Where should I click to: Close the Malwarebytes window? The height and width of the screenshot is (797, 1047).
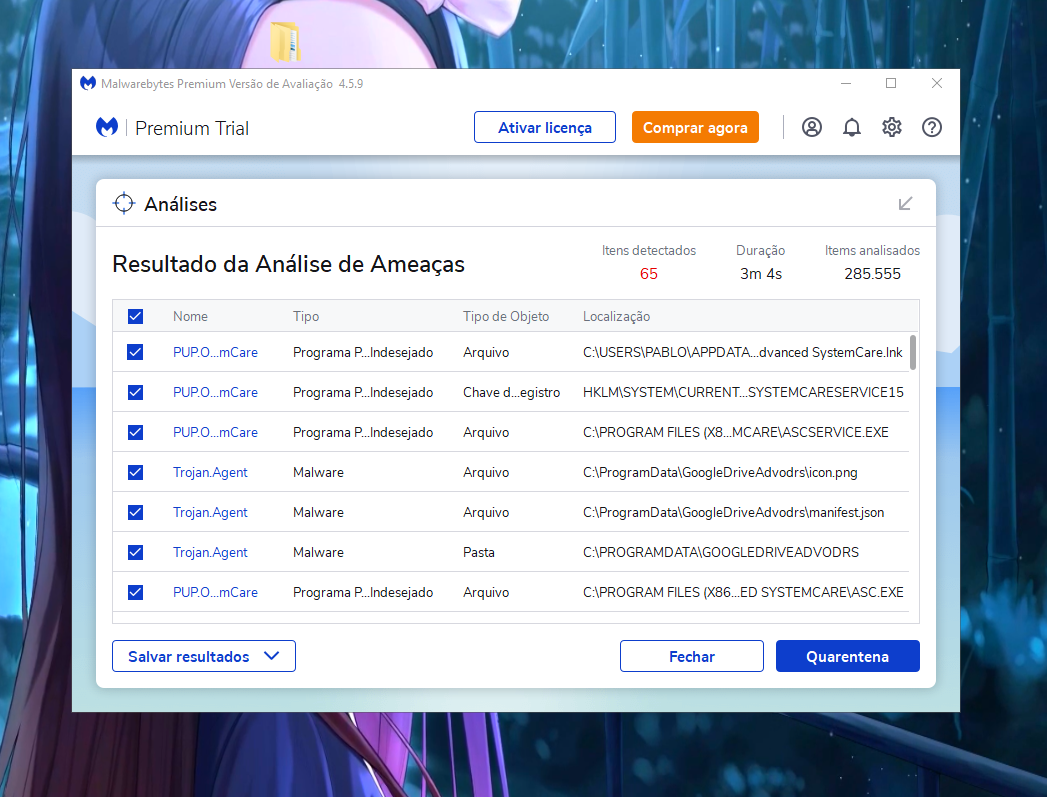pyautogui.click(x=937, y=83)
